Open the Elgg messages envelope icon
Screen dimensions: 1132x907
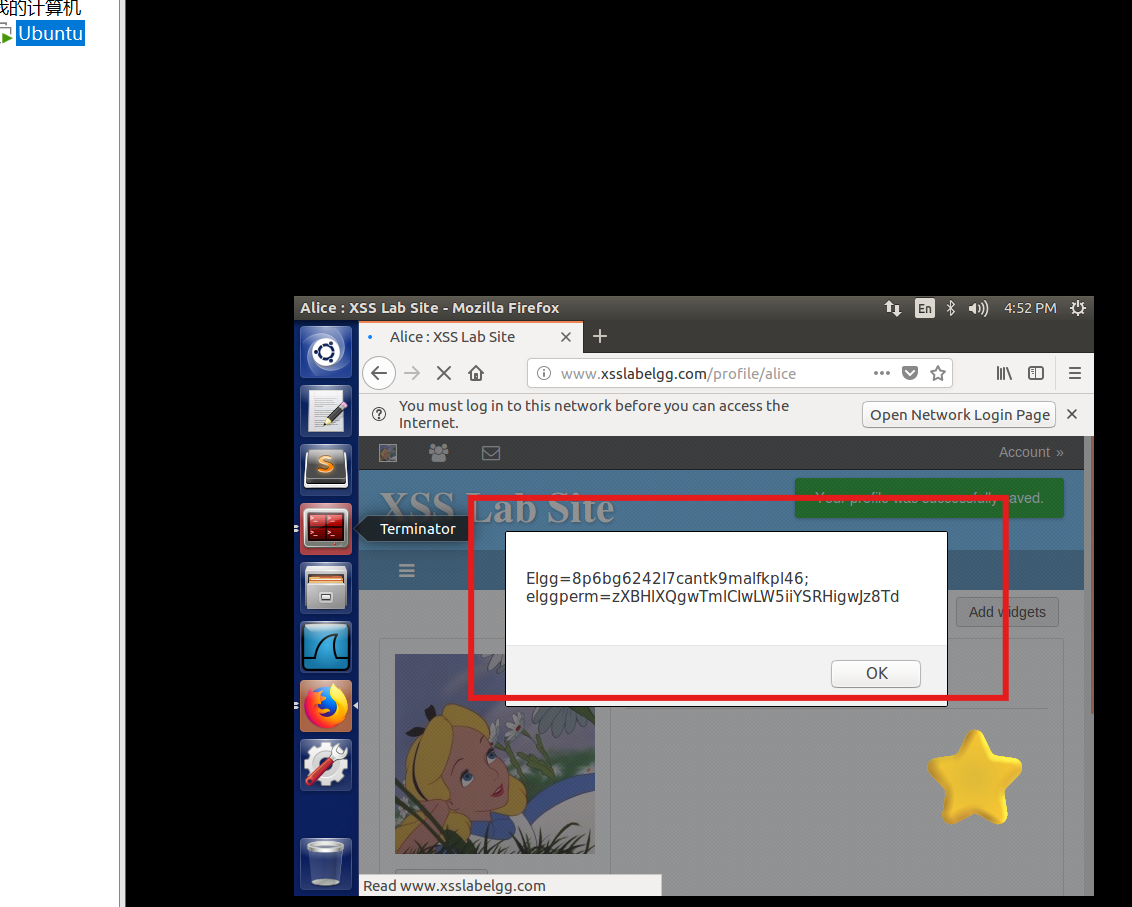point(491,453)
